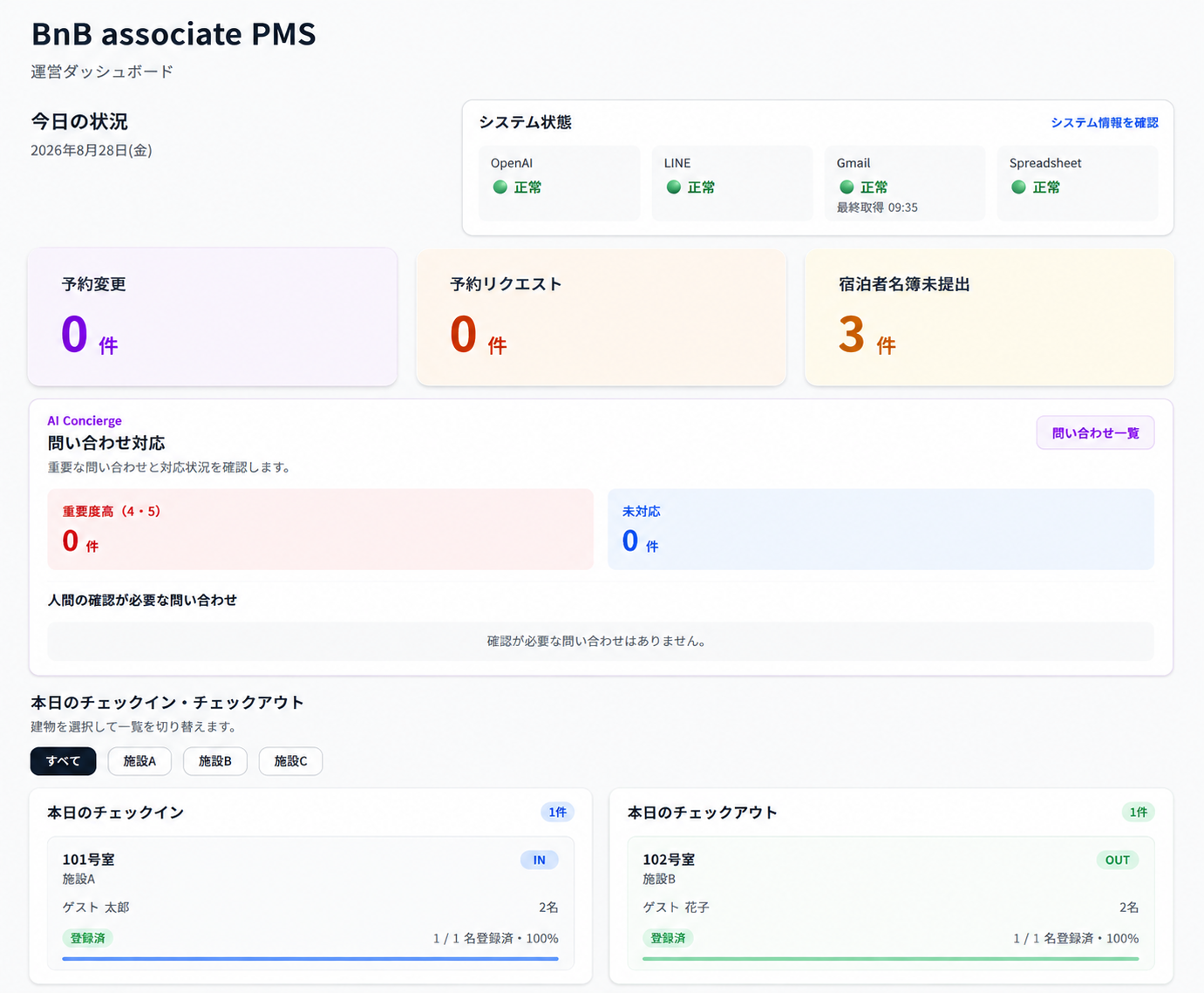The height and width of the screenshot is (993, 1204).
Task: Open the 問い合わせ一覧 button
Action: click(1095, 433)
